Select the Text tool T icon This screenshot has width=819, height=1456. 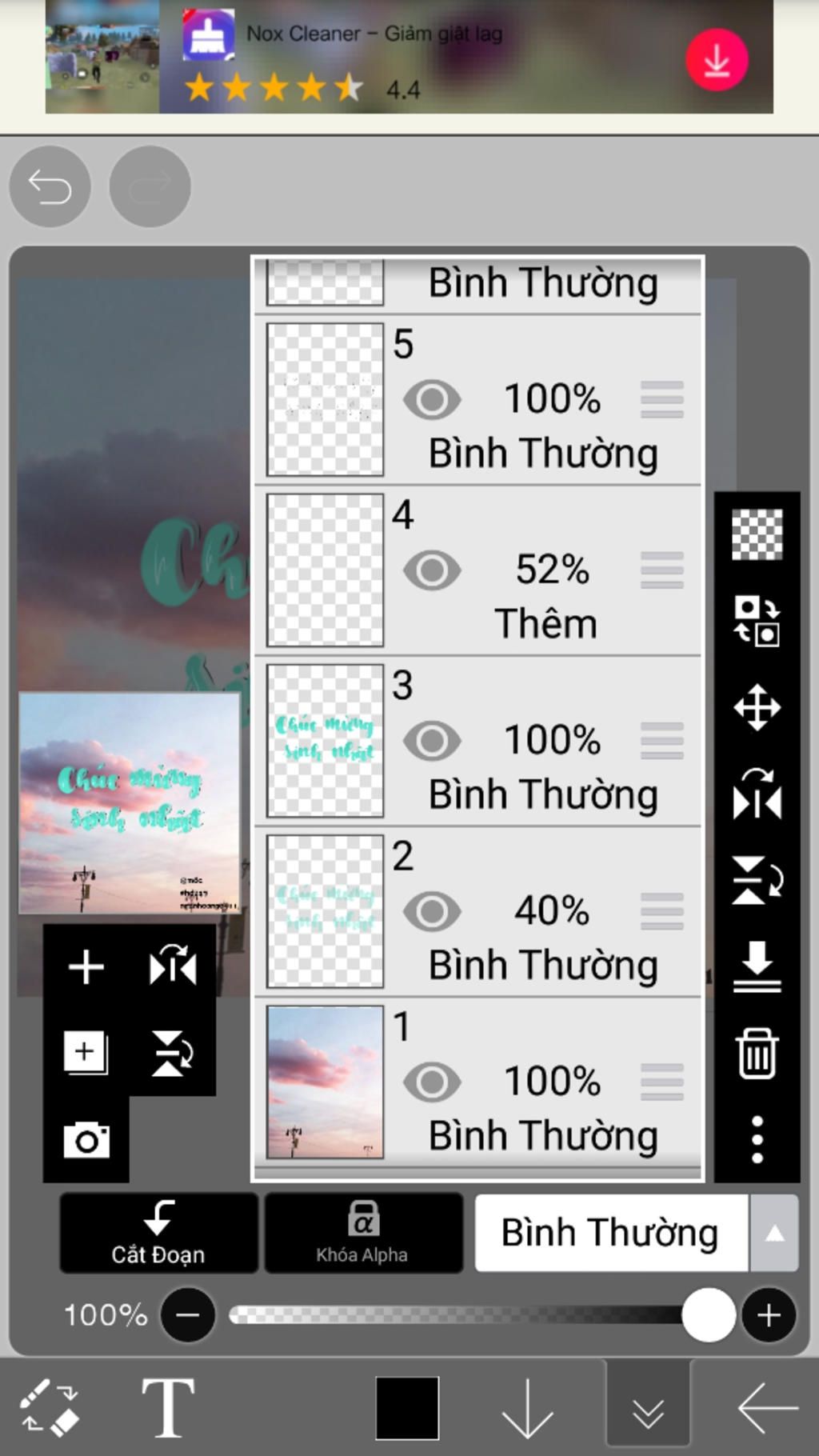(168, 1408)
